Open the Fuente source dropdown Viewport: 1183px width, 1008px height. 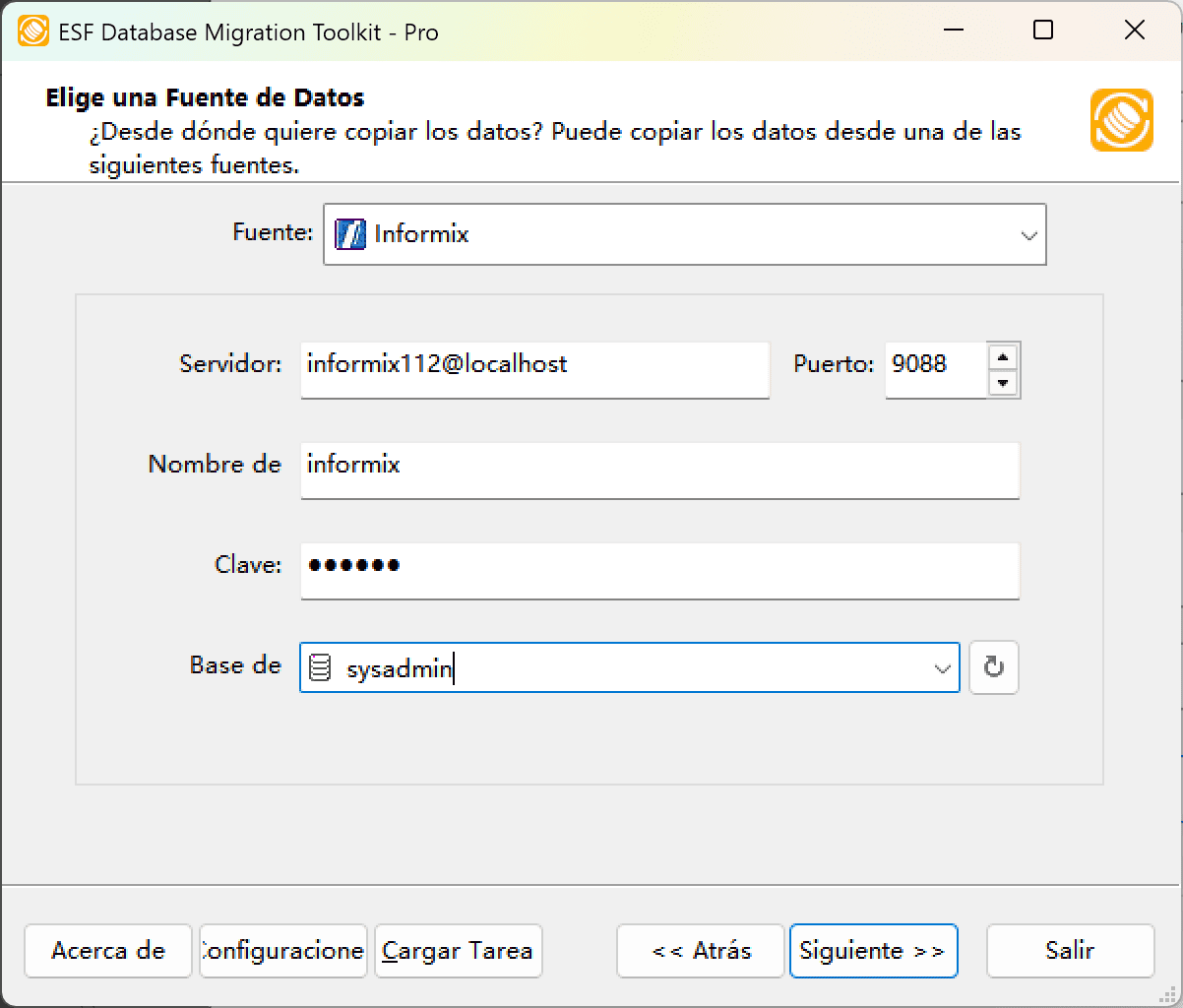pos(1029,234)
